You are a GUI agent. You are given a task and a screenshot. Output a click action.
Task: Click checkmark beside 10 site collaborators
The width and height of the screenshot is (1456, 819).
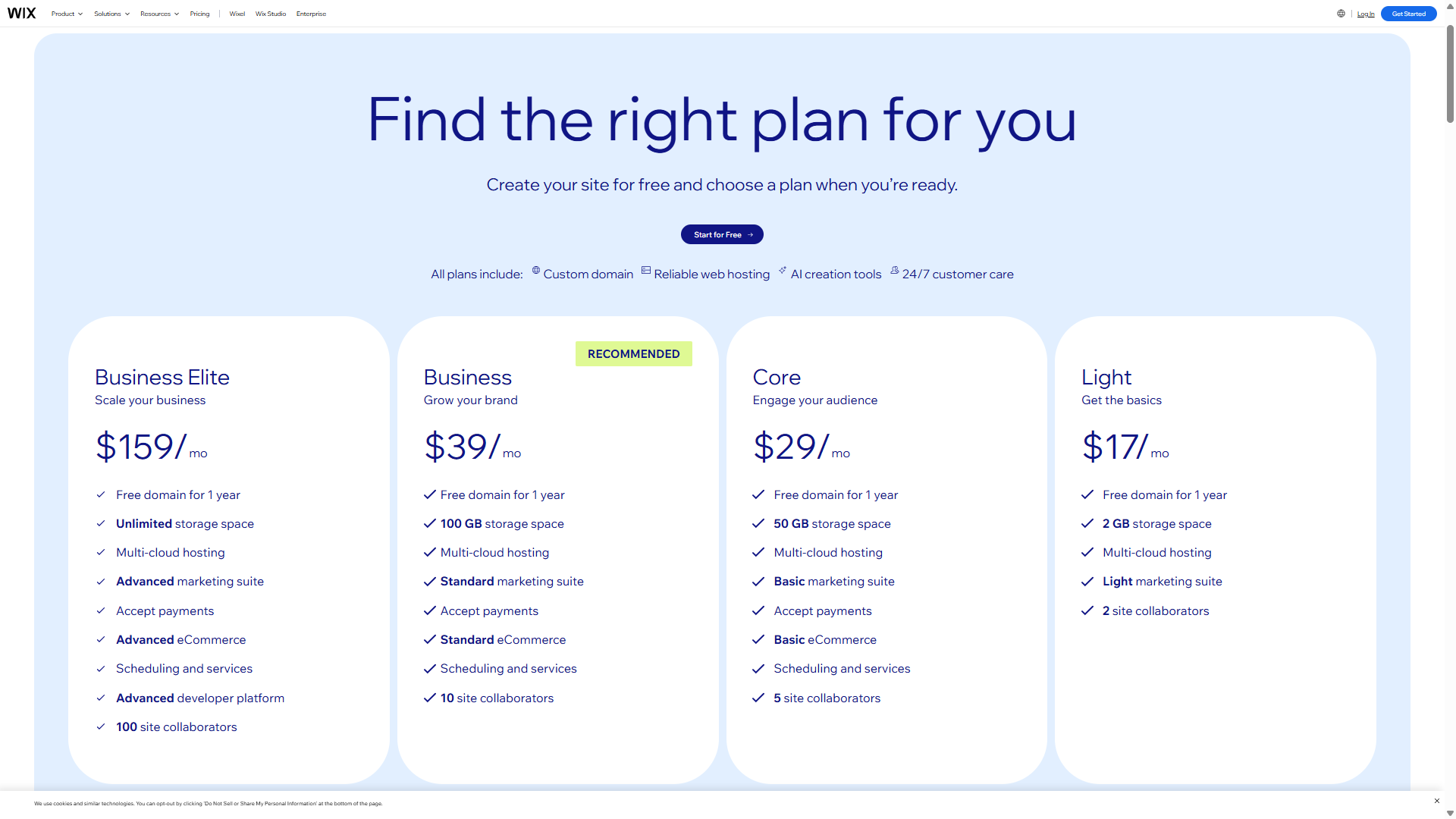(430, 698)
